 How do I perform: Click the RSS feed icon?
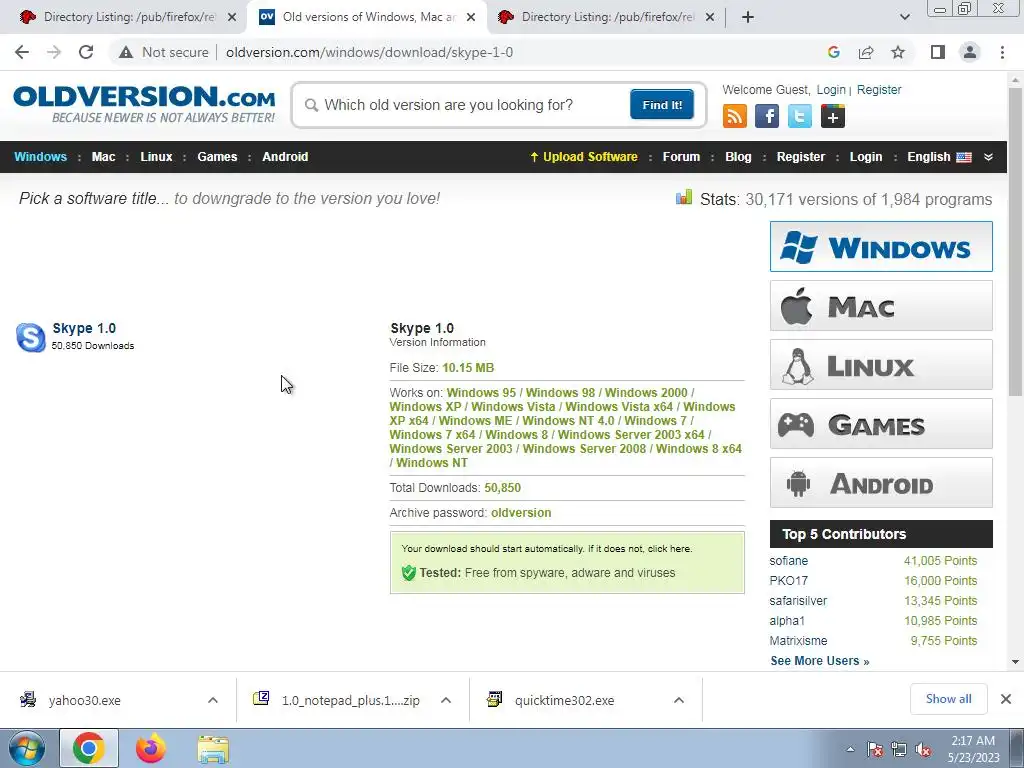click(x=735, y=116)
